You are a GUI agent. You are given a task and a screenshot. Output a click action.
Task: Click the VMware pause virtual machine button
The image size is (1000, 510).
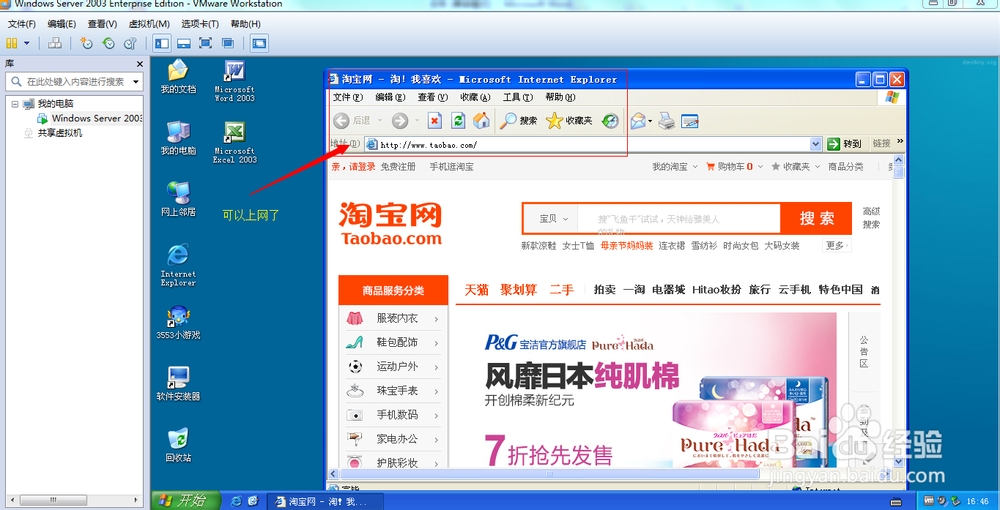11,43
